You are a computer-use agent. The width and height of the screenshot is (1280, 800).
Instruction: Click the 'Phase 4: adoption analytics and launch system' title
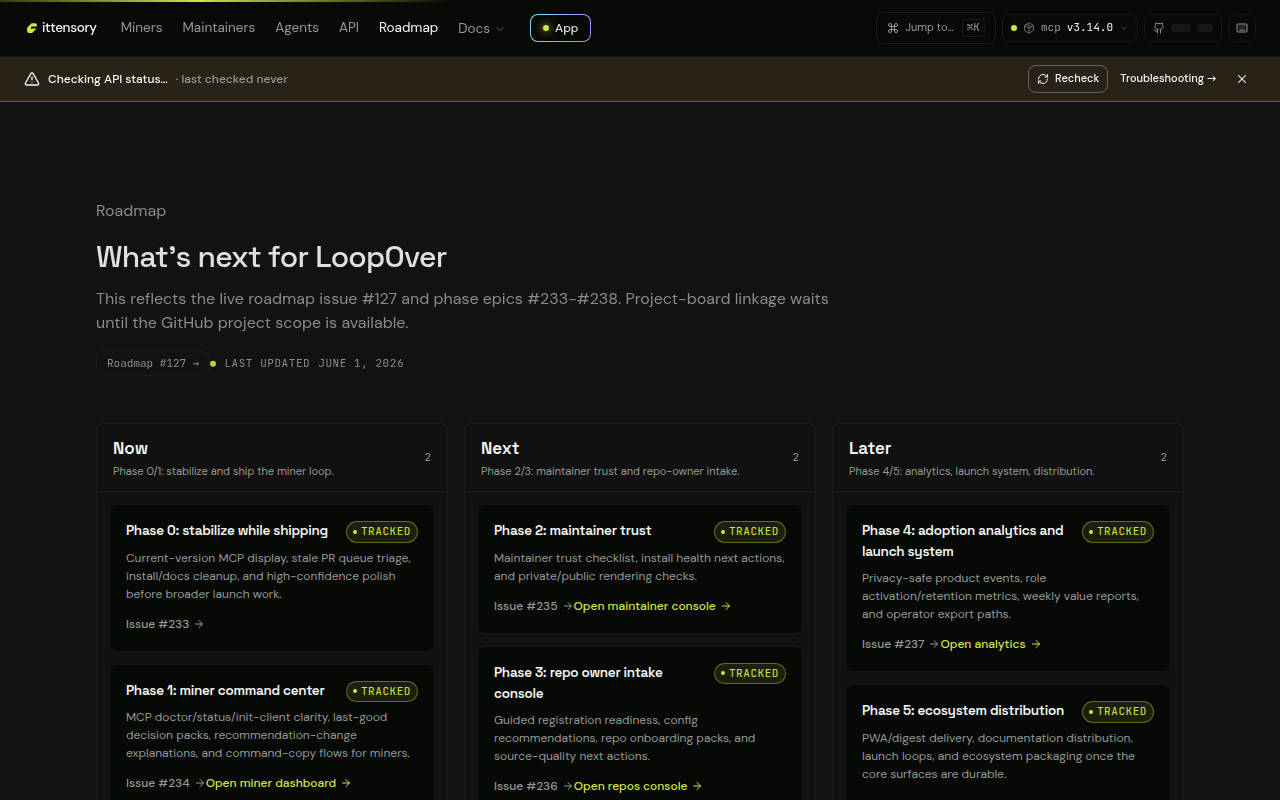coord(963,541)
